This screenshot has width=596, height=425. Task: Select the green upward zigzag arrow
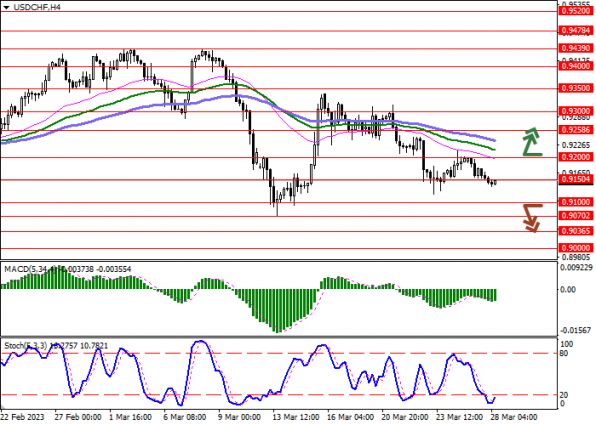point(532,142)
